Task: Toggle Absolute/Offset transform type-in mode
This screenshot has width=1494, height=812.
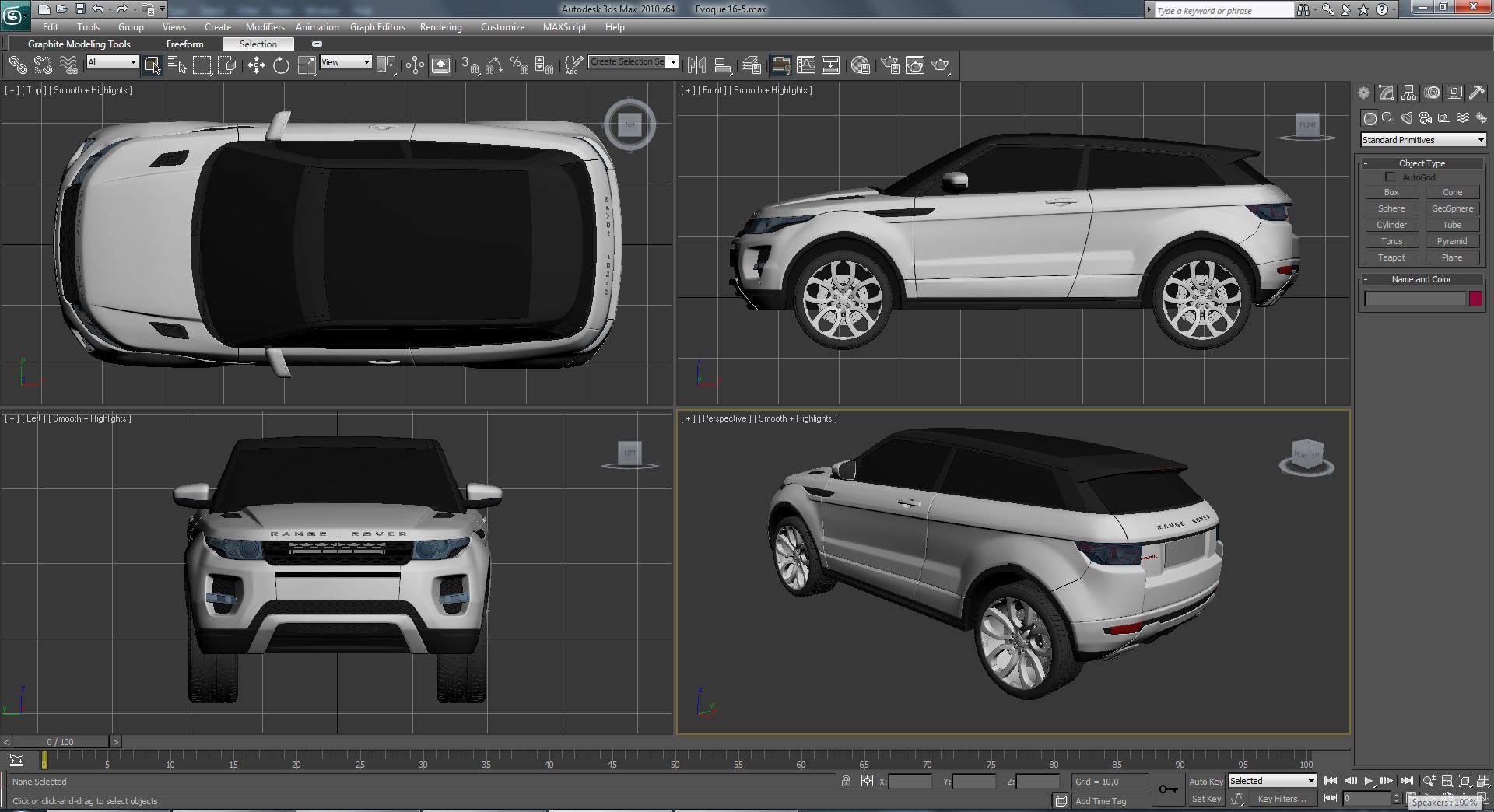Action: 867,781
